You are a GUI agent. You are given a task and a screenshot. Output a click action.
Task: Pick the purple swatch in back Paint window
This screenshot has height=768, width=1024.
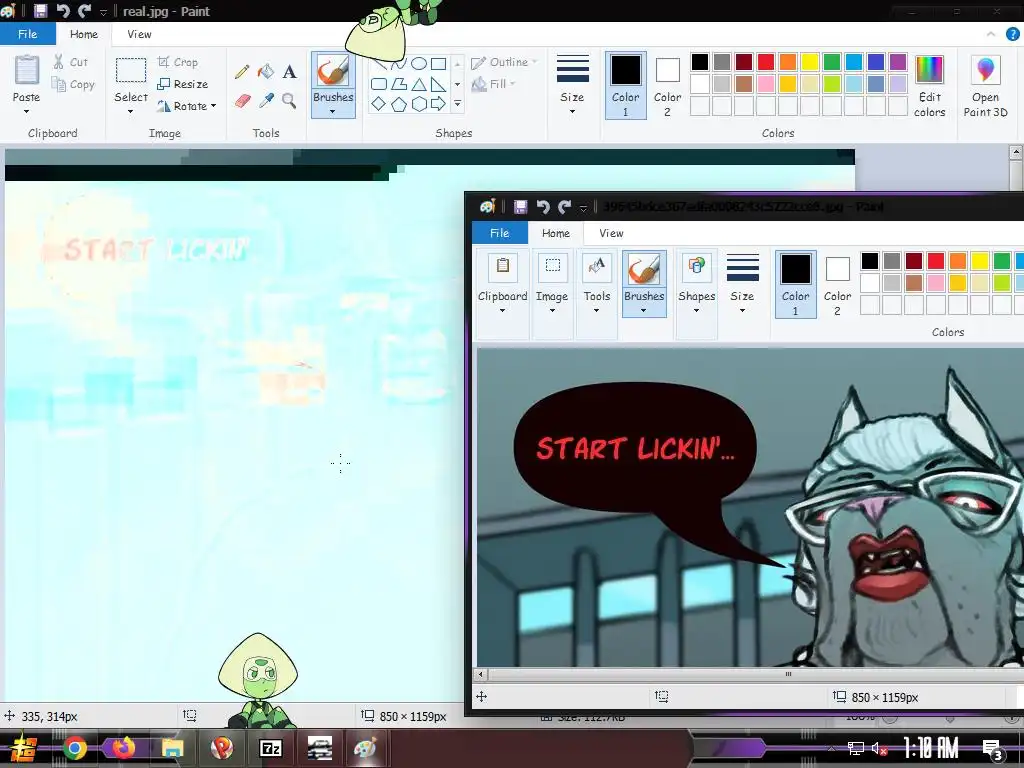898,62
